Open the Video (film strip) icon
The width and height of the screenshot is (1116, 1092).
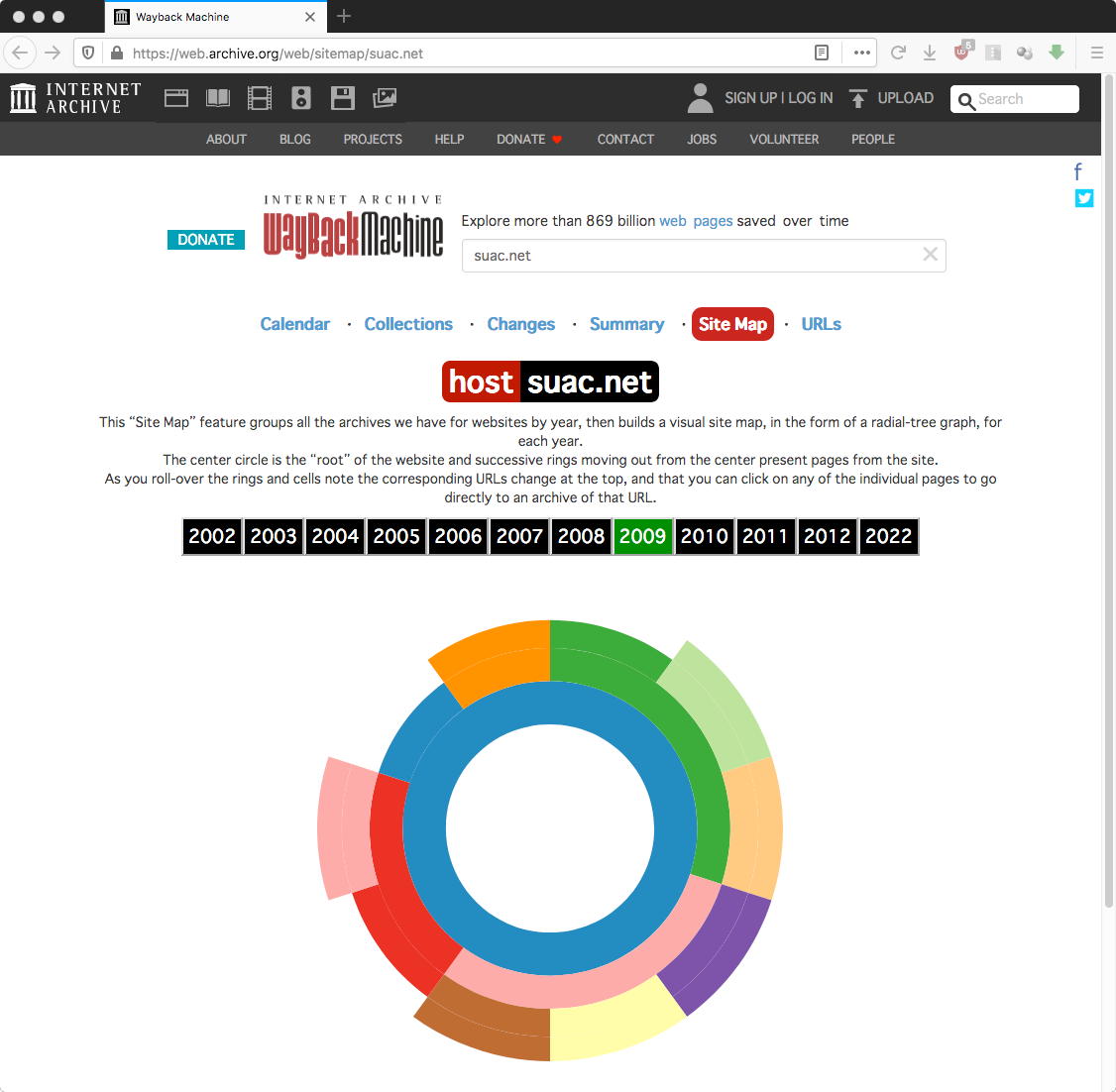coord(259,98)
